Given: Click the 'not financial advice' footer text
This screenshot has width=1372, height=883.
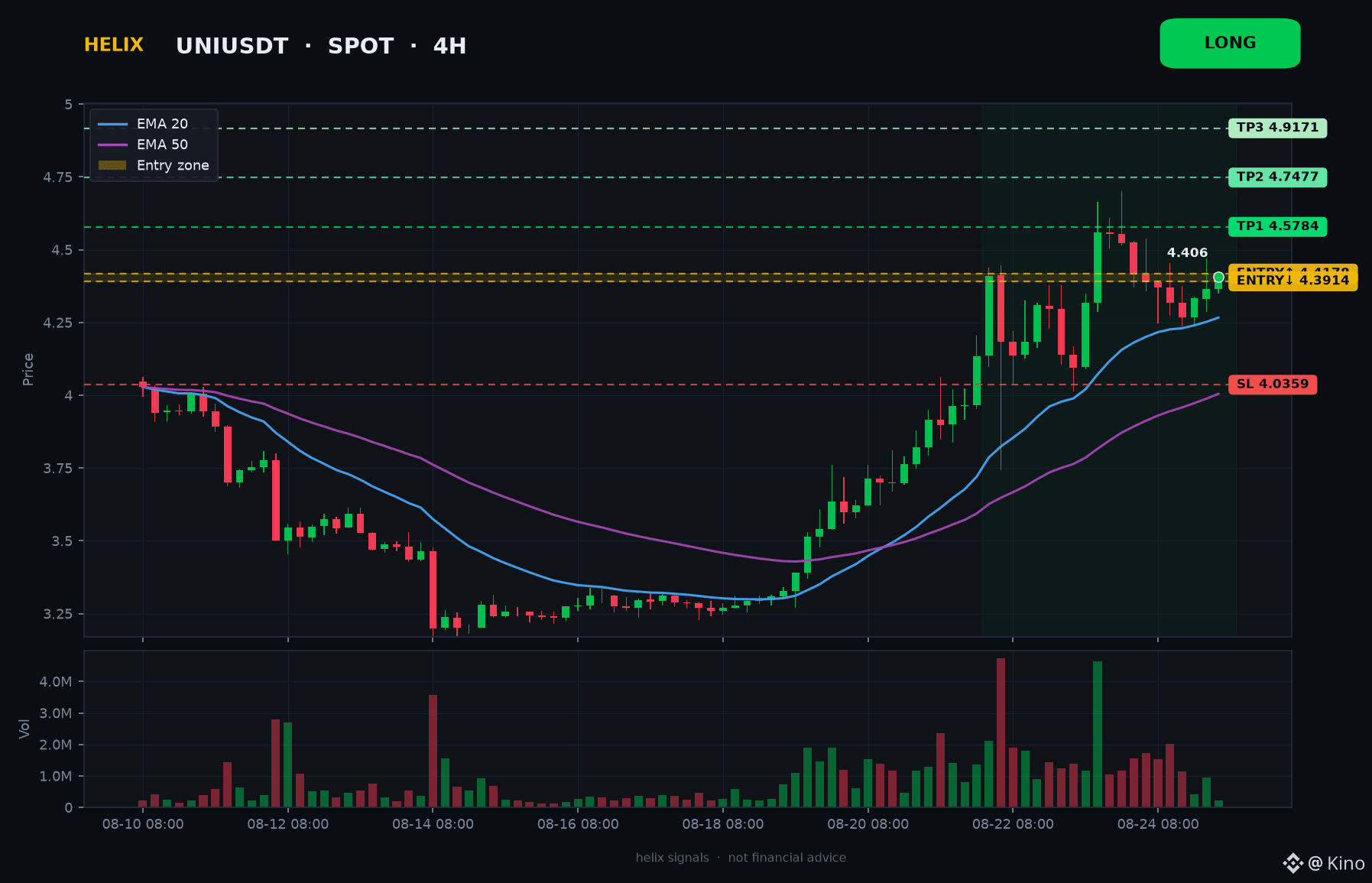Looking at the screenshot, I should click(787, 858).
